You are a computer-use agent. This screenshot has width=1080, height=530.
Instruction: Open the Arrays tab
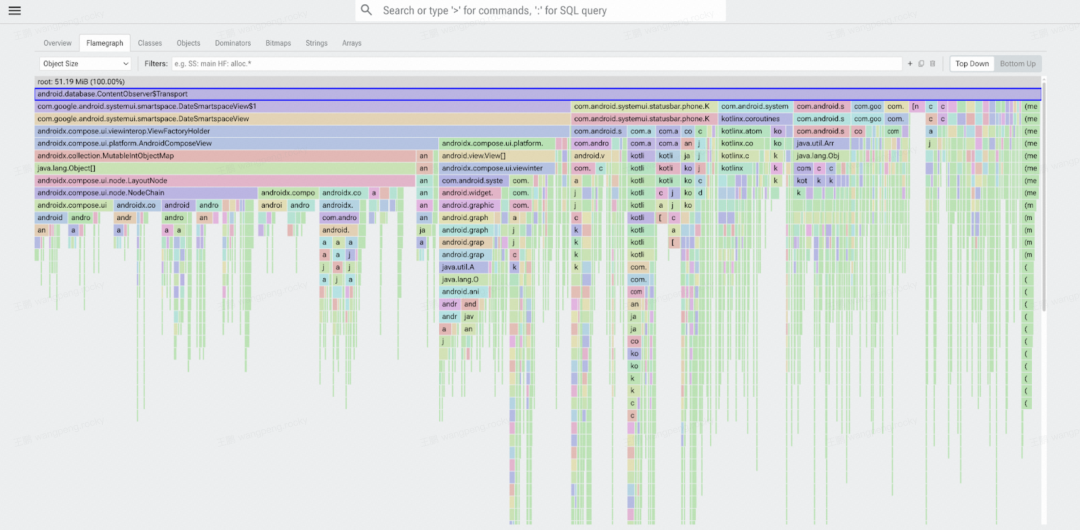[x=351, y=43]
